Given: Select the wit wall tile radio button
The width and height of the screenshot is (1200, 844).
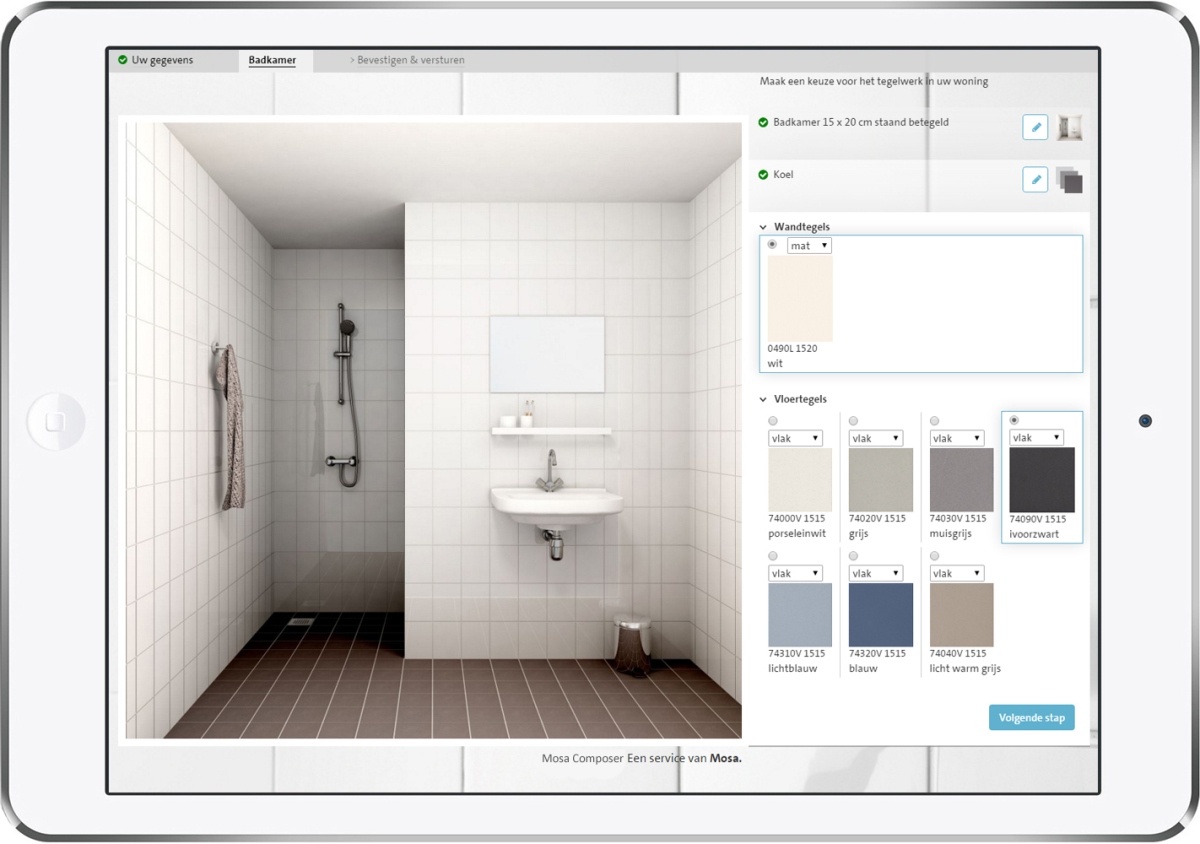Looking at the screenshot, I should 772,244.
